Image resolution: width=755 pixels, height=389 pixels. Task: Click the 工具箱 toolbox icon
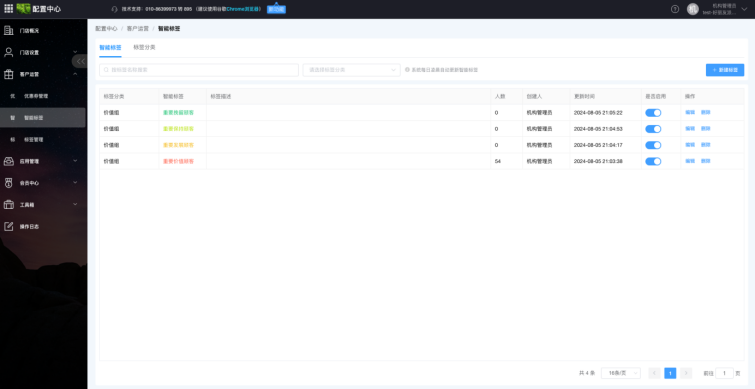[9, 205]
